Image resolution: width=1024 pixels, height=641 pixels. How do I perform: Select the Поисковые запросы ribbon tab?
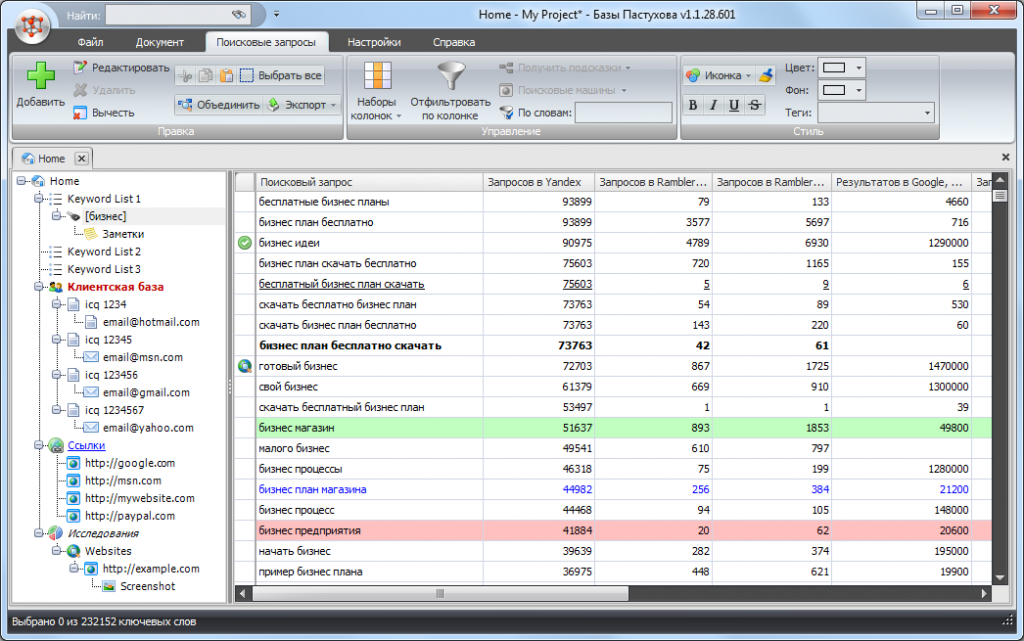point(266,42)
